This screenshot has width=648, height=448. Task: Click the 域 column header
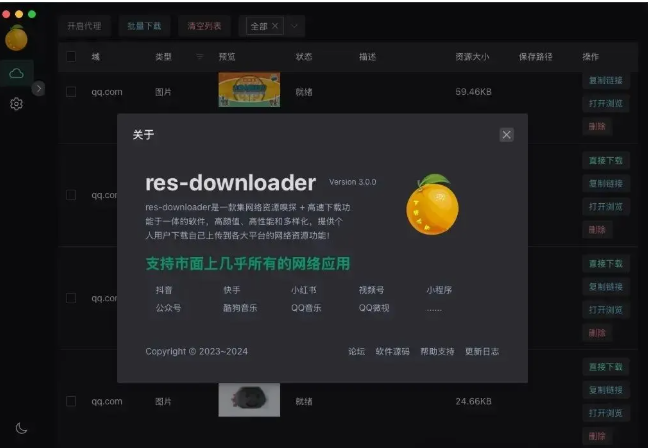pos(95,57)
